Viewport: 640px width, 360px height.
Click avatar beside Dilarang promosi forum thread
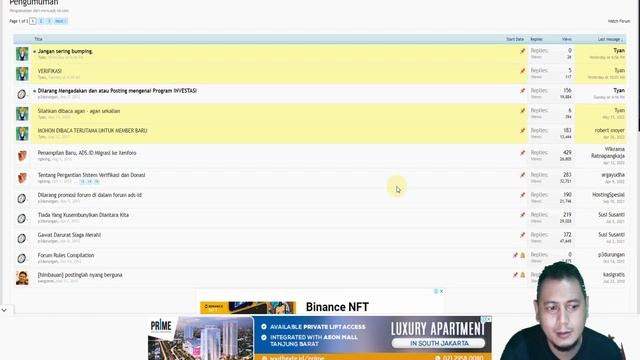click(x=22, y=198)
